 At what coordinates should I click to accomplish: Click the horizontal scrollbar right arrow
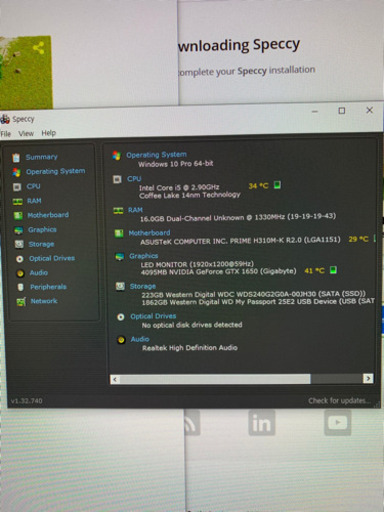pos(368,378)
